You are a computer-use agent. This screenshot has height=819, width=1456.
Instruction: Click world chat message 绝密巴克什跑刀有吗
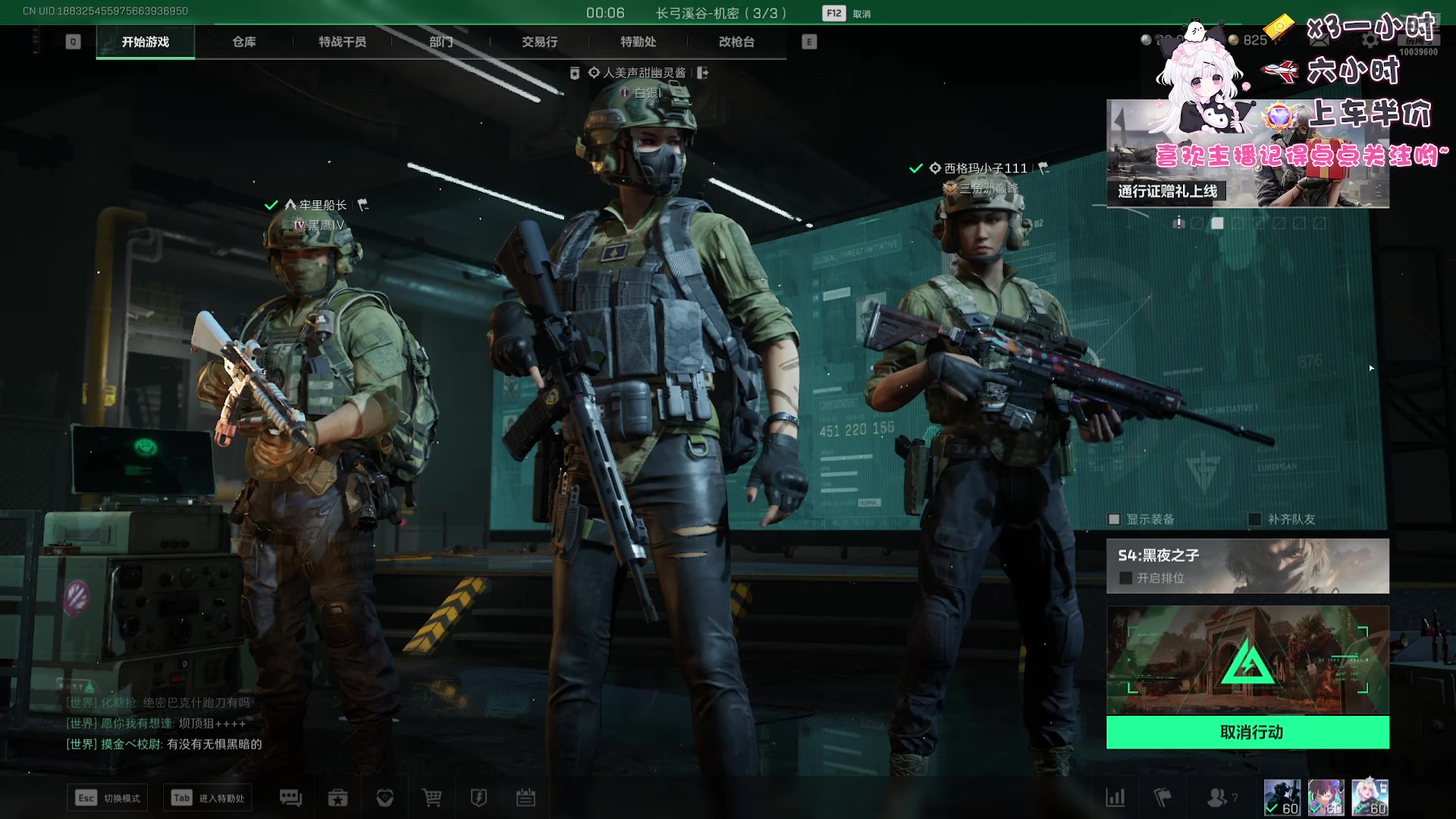pyautogui.click(x=196, y=703)
